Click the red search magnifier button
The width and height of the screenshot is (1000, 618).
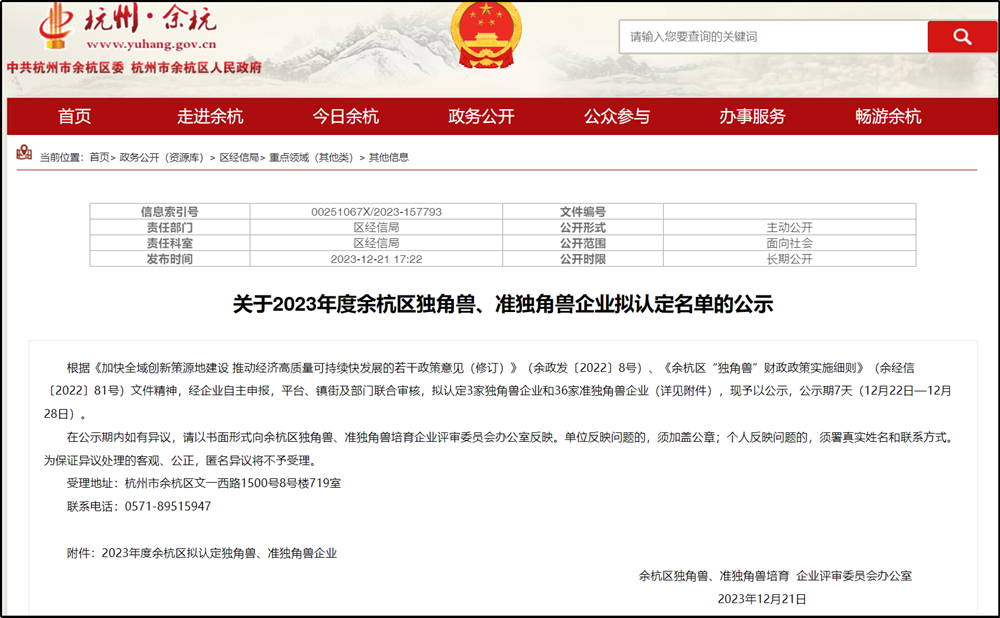tap(961, 37)
